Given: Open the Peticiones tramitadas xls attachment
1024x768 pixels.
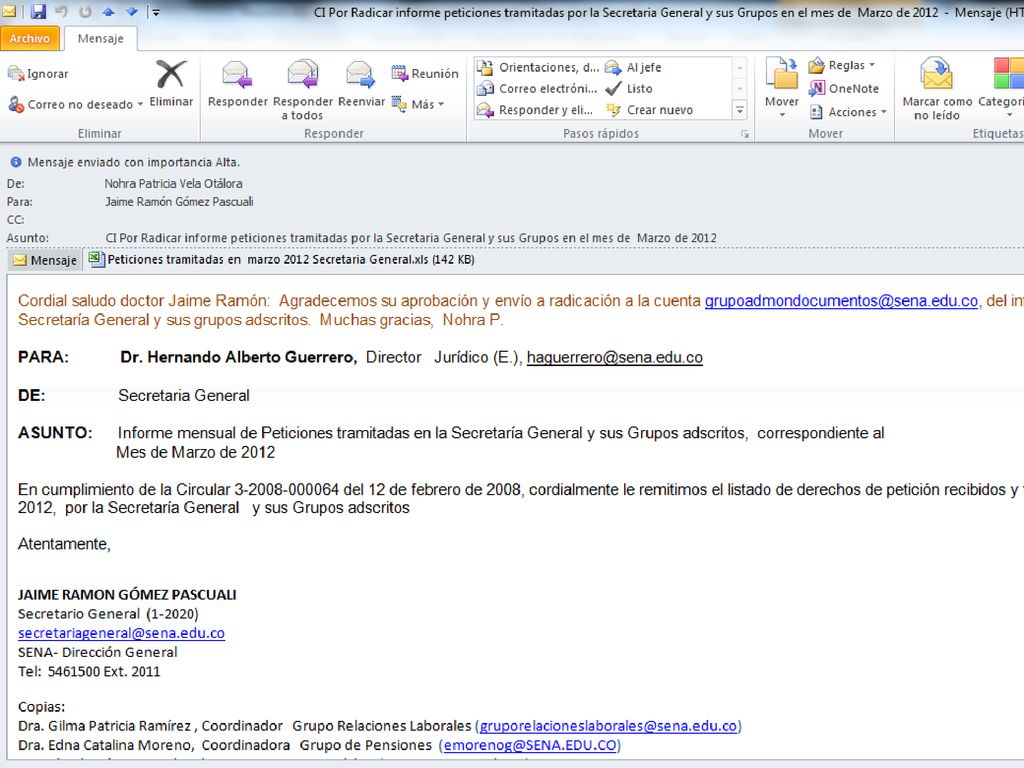Looking at the screenshot, I should pos(281,259).
